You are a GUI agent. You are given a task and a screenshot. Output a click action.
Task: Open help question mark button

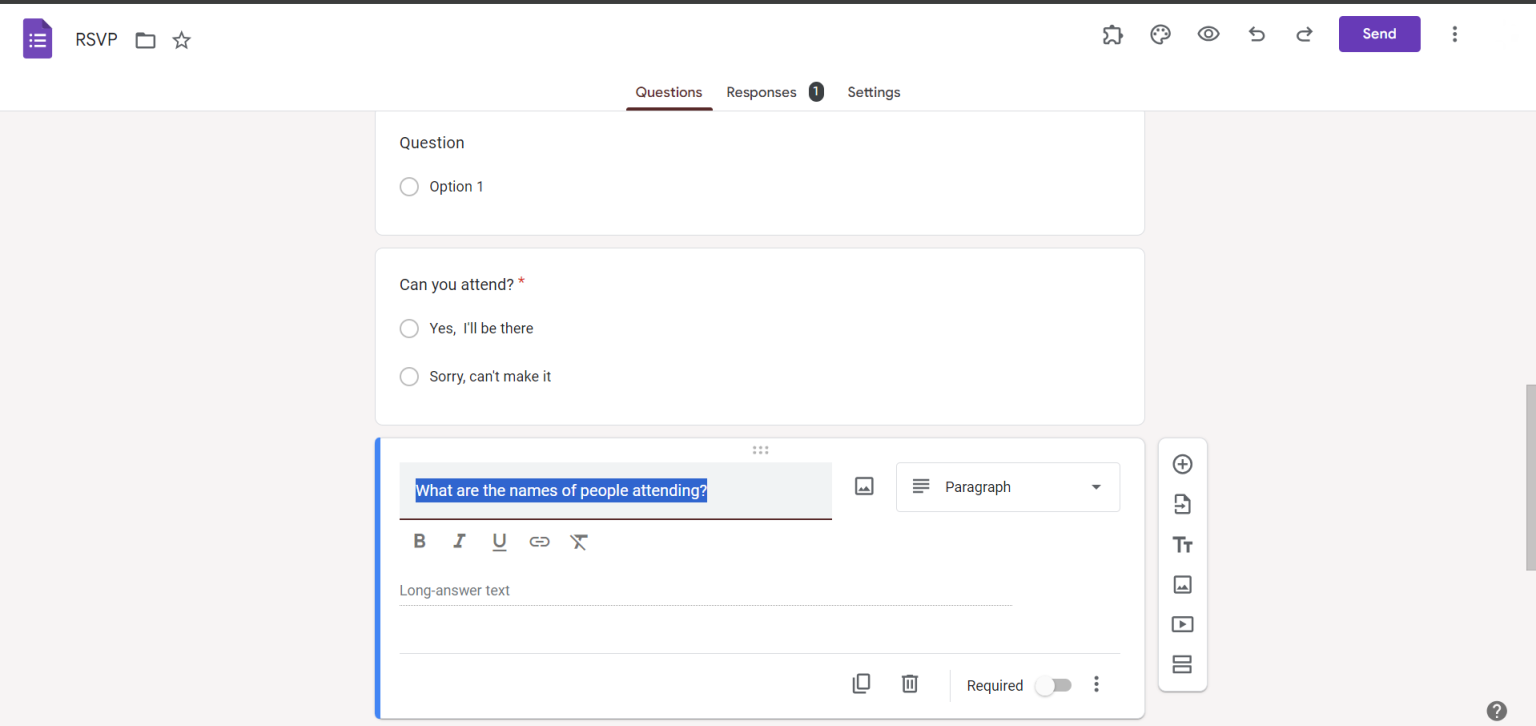[x=1496, y=711]
